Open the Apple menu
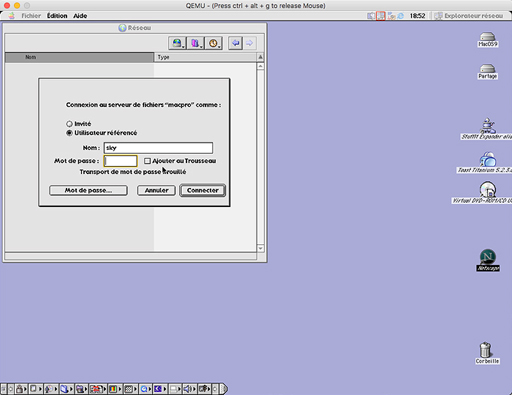Screen dimensions: 512x395 click(x=12, y=16)
